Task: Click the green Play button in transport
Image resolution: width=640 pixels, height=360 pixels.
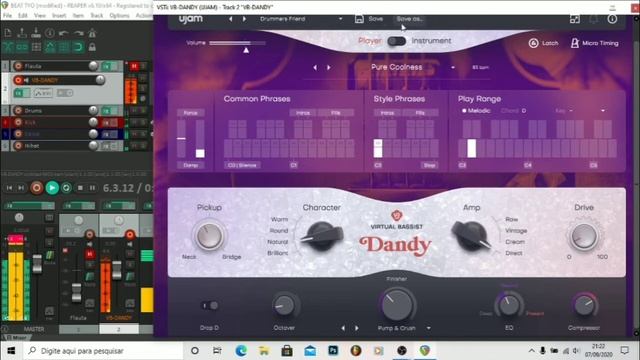Action: click(52, 188)
